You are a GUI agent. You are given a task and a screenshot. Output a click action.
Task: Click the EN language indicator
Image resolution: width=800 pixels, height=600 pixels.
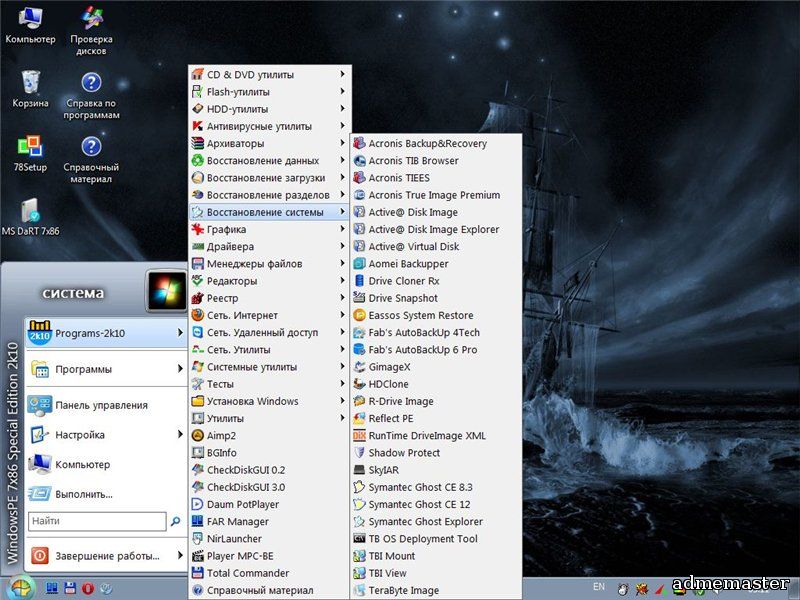(598, 587)
